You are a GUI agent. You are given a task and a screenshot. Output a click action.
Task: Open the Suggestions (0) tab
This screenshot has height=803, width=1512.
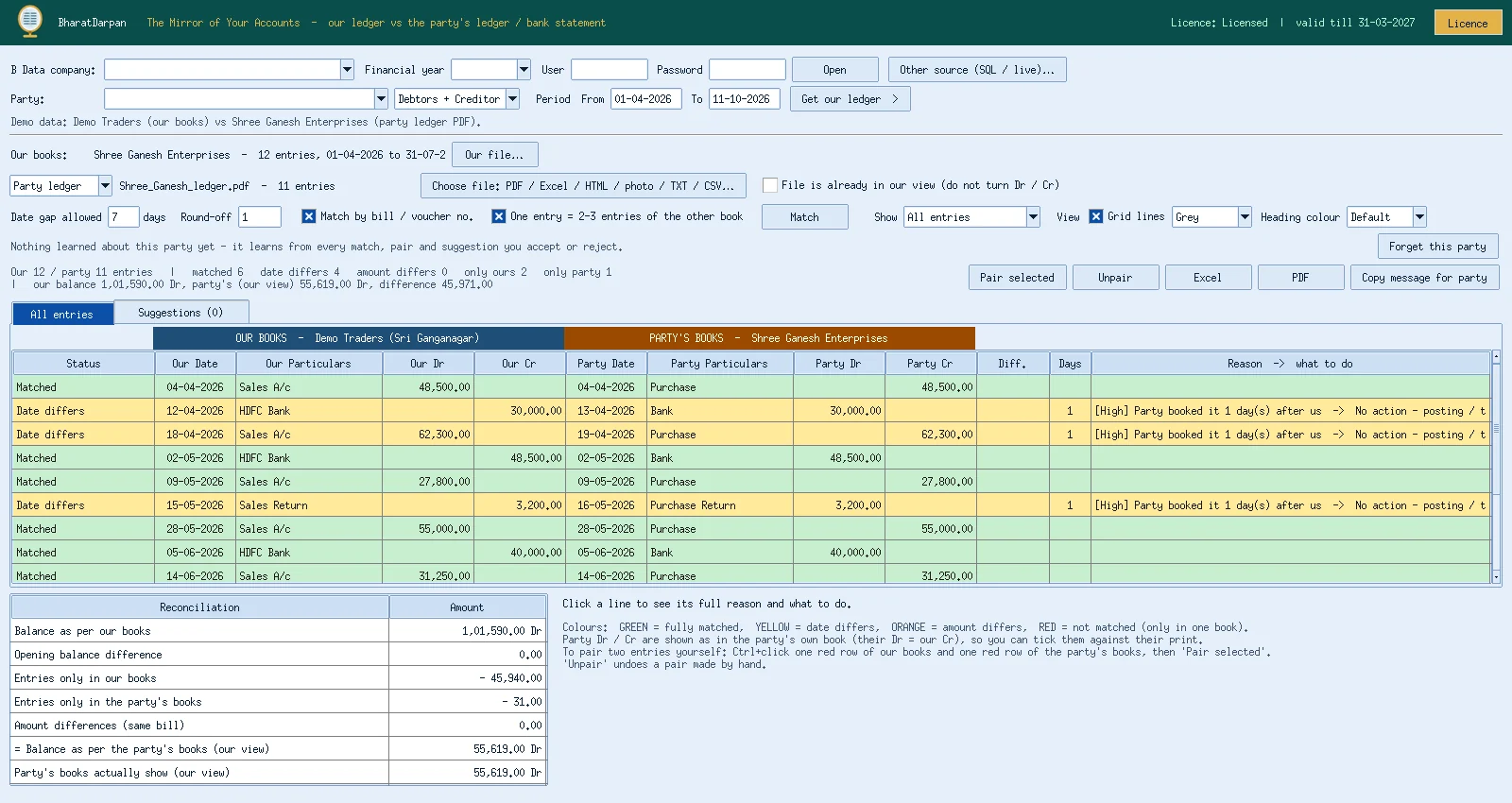(x=180, y=313)
